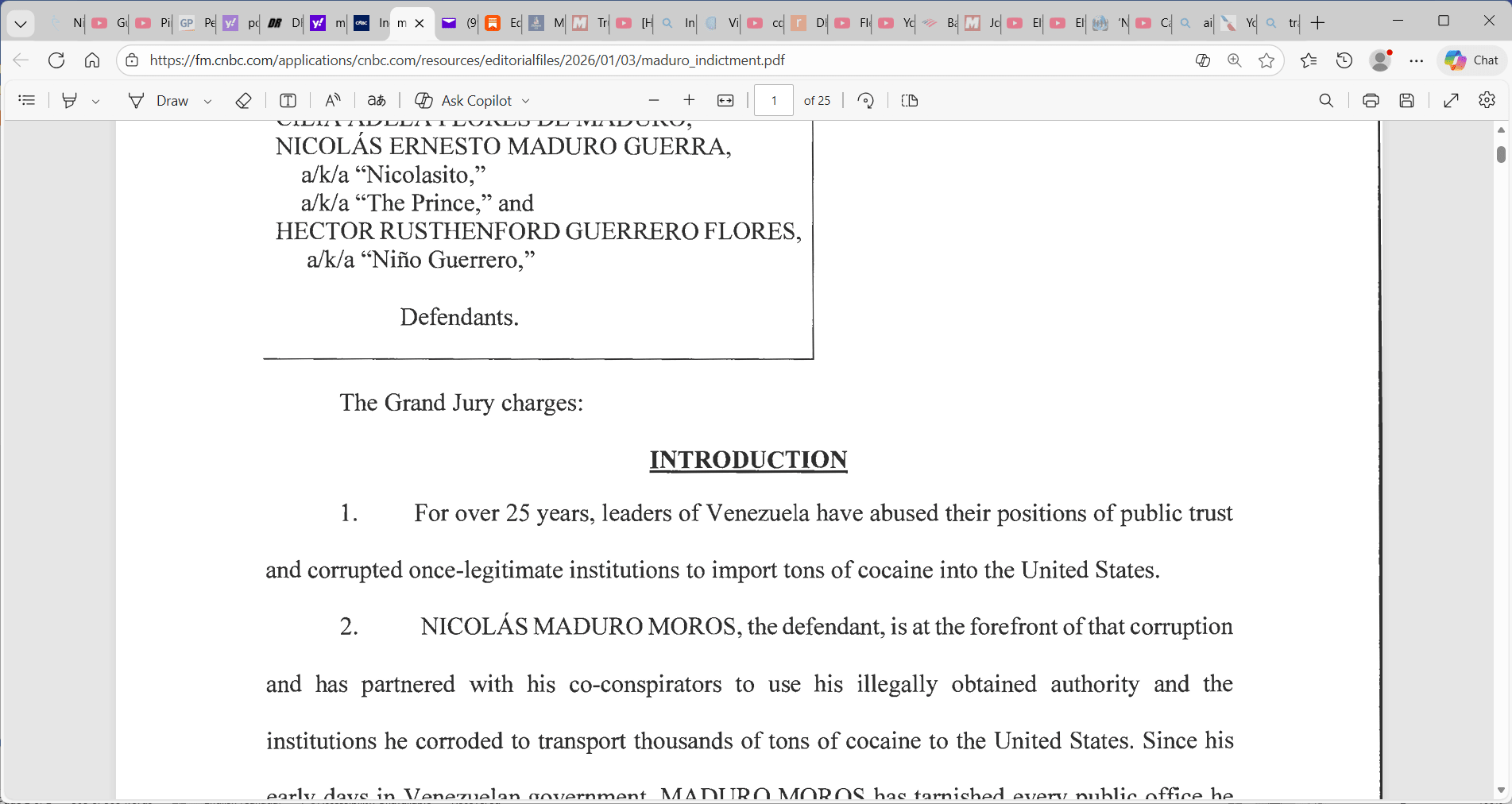This screenshot has width=1512, height=804.
Task: Open the tab search dropdown
Action: point(21,24)
